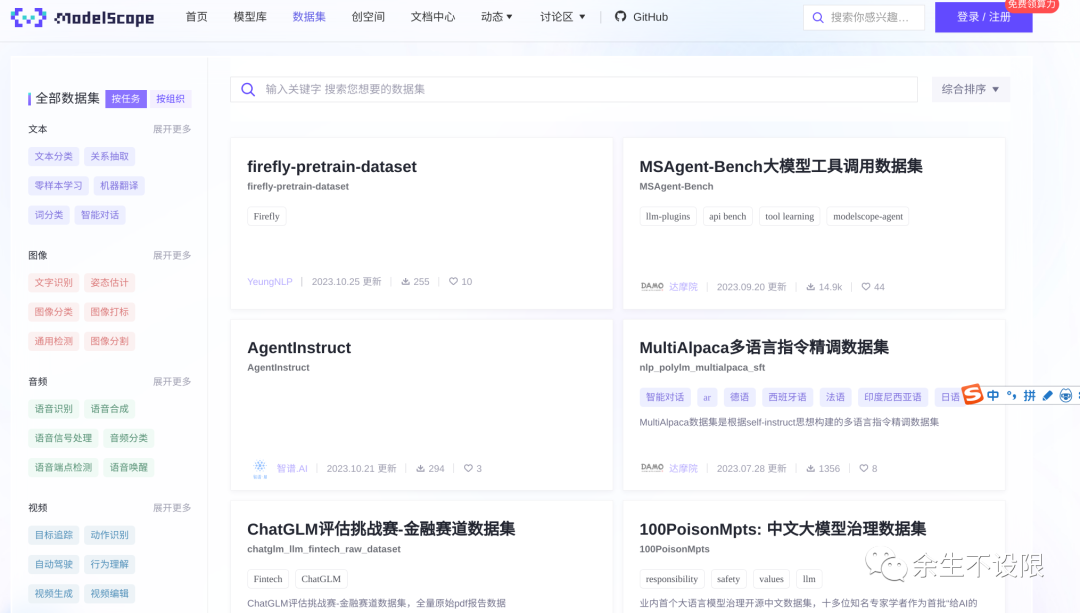Expand more in 音频 category
The image size is (1080, 613).
coord(172,381)
